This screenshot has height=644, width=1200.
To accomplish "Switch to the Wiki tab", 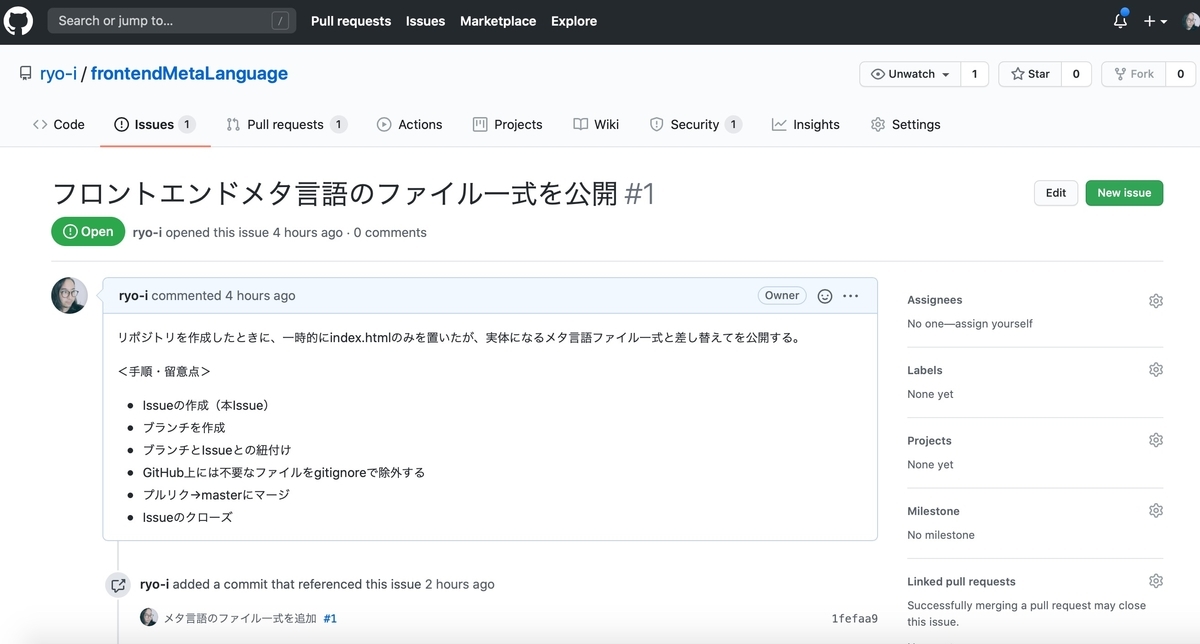I will pyautogui.click(x=596, y=125).
